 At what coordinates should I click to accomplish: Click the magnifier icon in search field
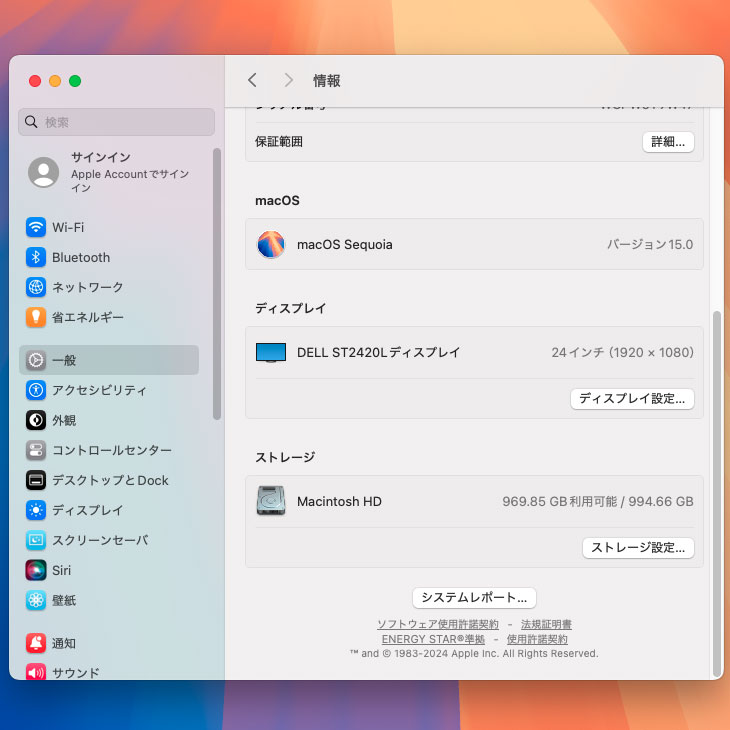[31, 122]
